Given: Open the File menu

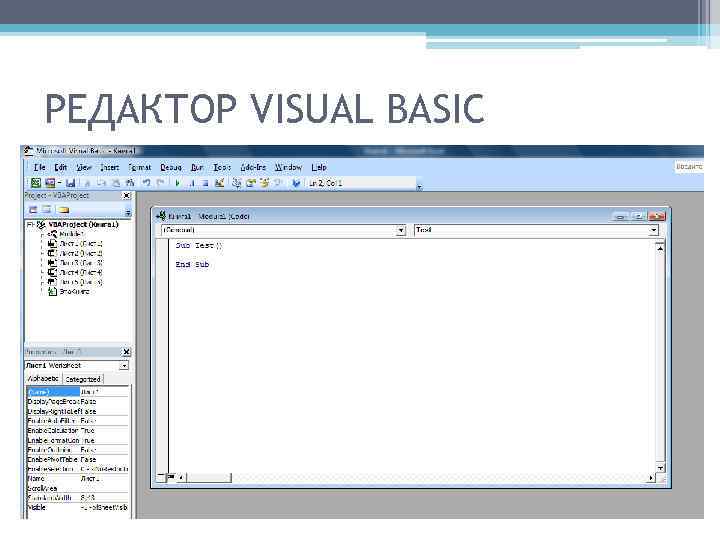Looking at the screenshot, I should (x=39, y=167).
